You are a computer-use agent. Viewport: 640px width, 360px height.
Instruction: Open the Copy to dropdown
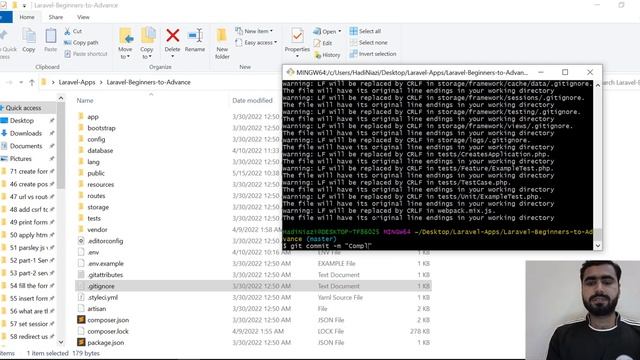pos(147,43)
